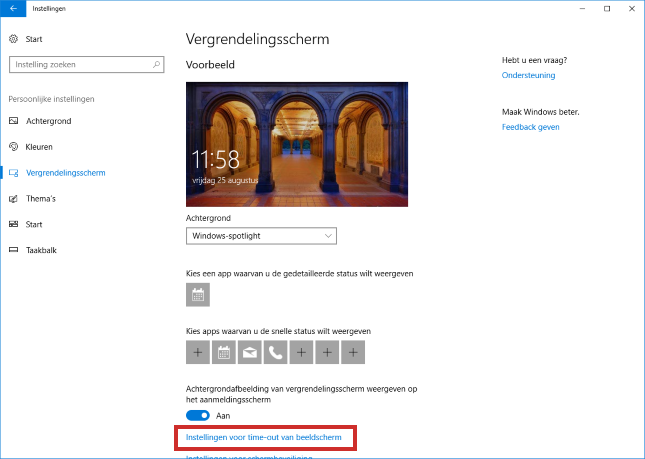Image resolution: width=645 pixels, height=459 pixels.
Task: Toggle lock screen background on sign-in screen
Action: [198, 415]
